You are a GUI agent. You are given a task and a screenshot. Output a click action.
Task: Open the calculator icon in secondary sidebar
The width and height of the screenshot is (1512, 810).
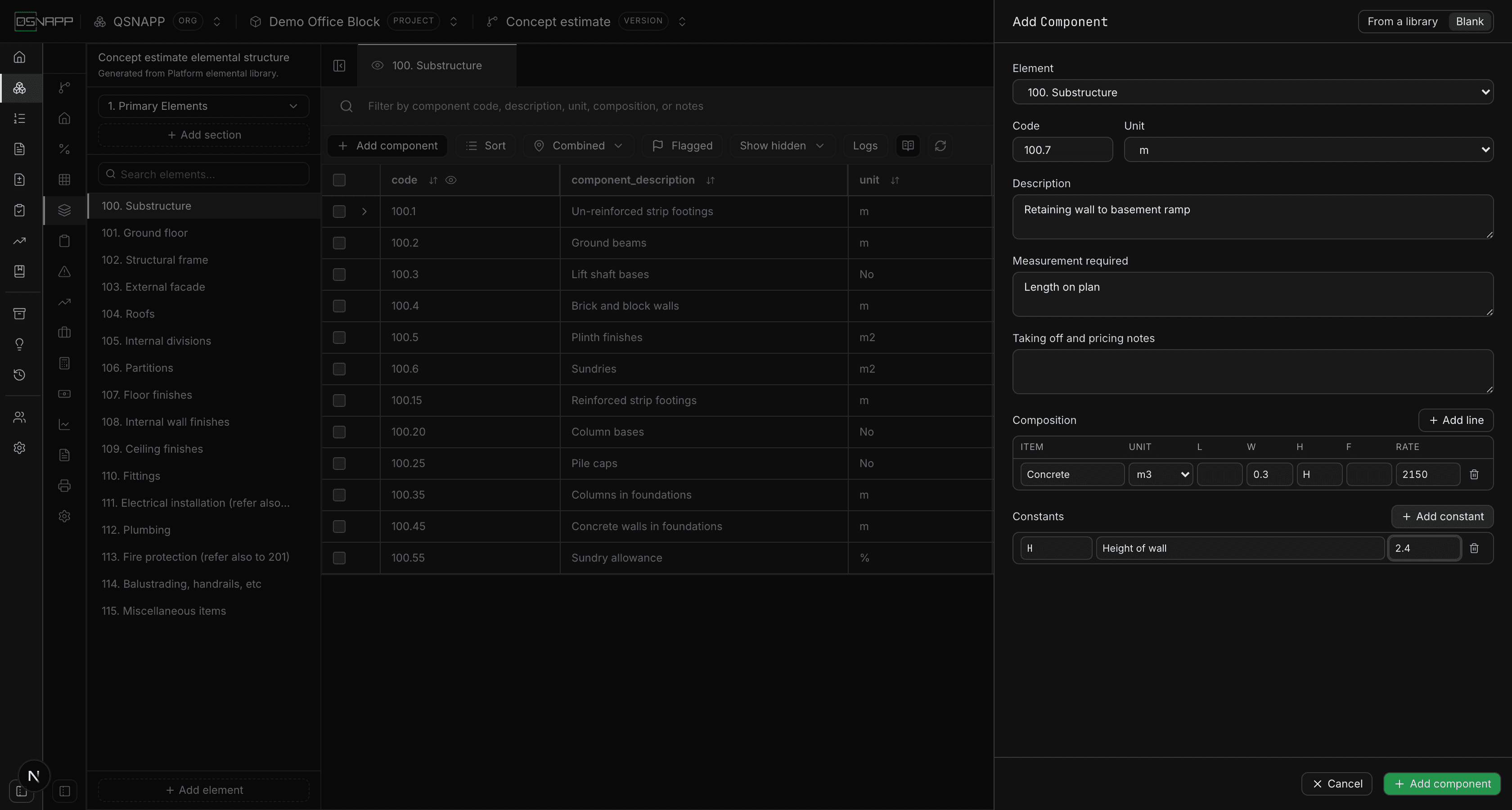pyautogui.click(x=64, y=363)
